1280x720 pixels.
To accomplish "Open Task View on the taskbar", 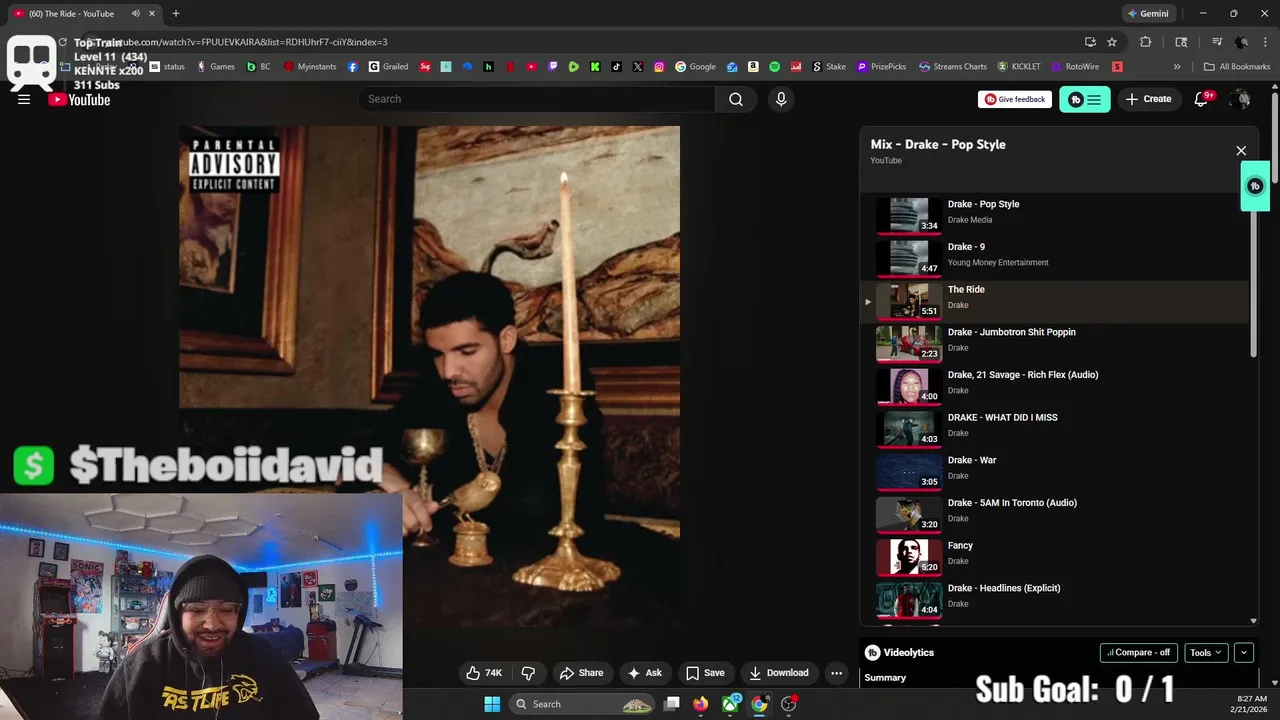I will point(672,704).
